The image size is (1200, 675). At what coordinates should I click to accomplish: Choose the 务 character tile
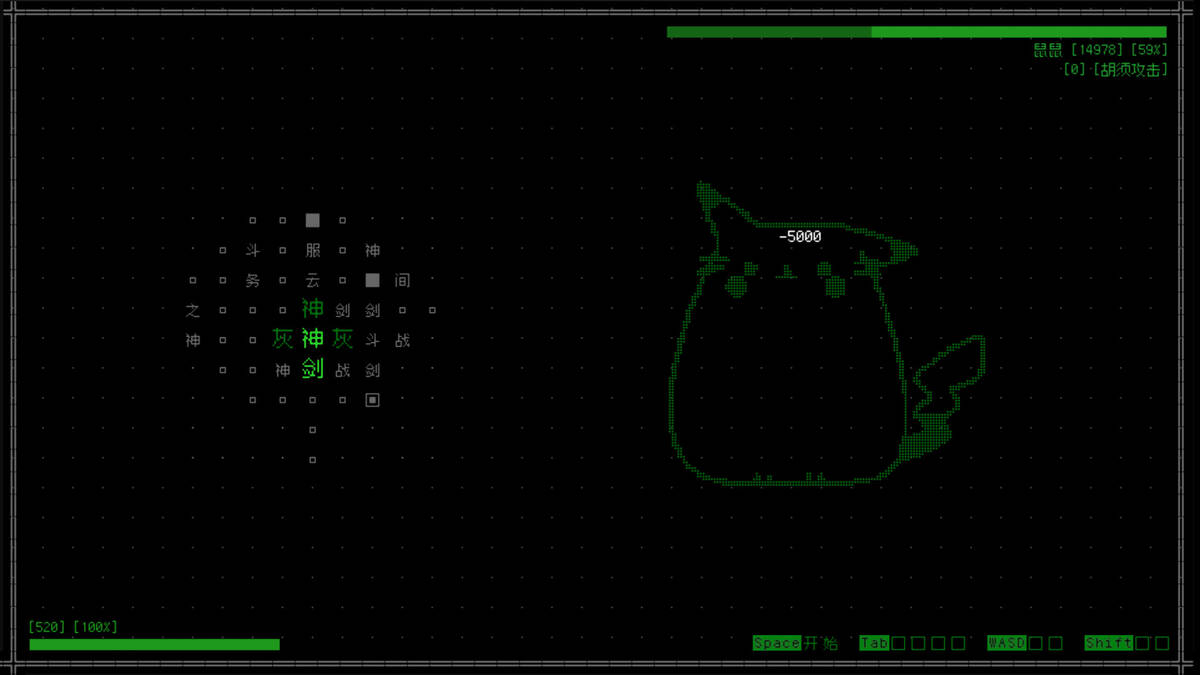pos(253,281)
